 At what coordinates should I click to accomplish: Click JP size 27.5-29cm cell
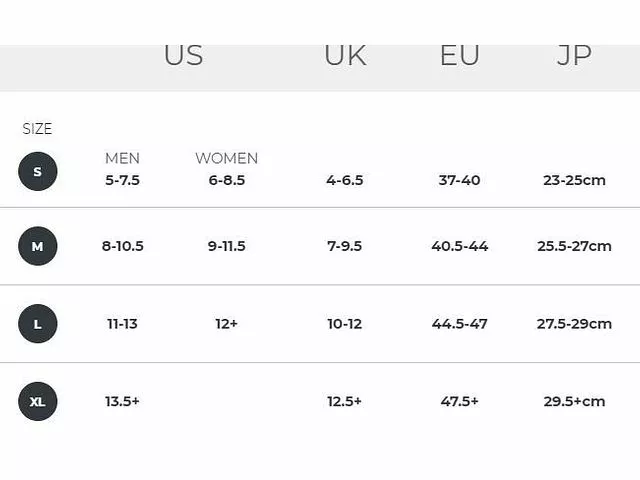(x=574, y=324)
